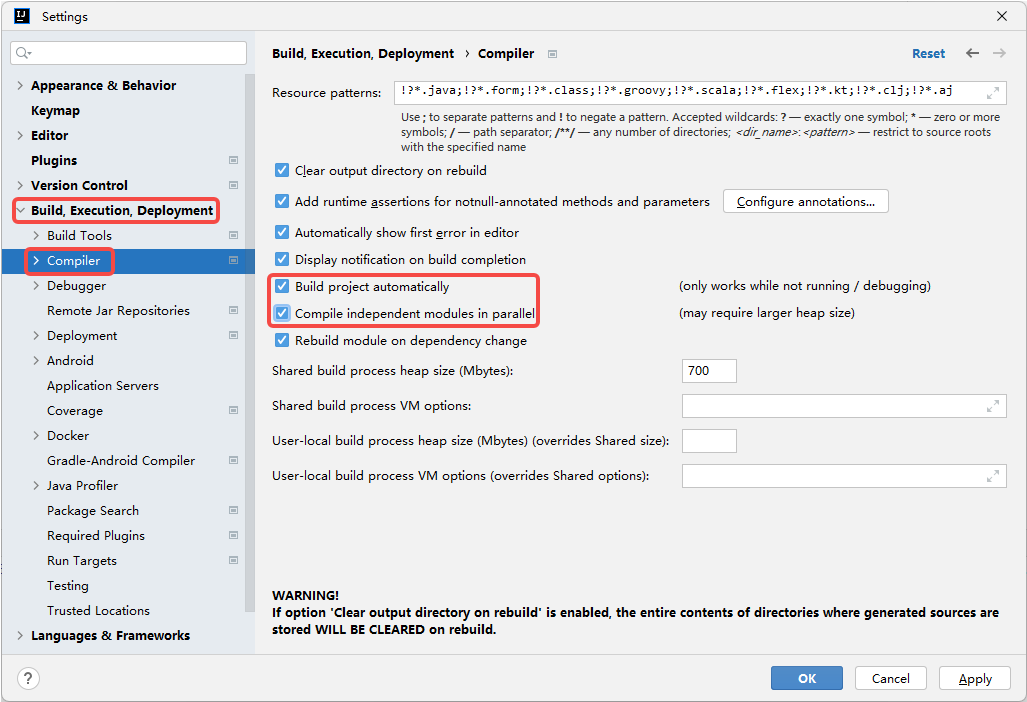The height and width of the screenshot is (702, 1027).
Task: Click the IntelliJ IDEA logo in title bar
Action: [x=22, y=16]
